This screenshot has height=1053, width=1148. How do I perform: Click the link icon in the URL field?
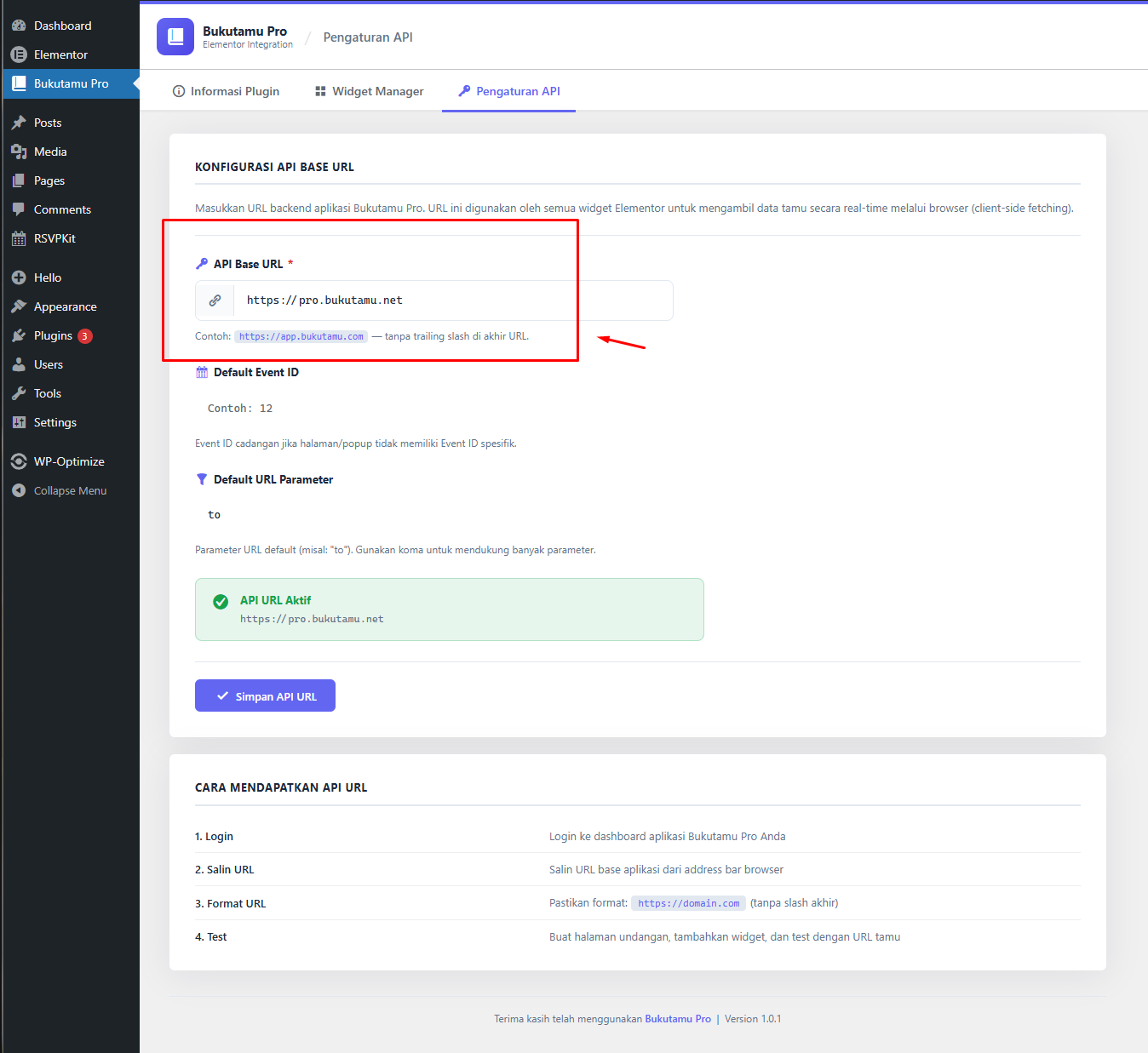215,300
